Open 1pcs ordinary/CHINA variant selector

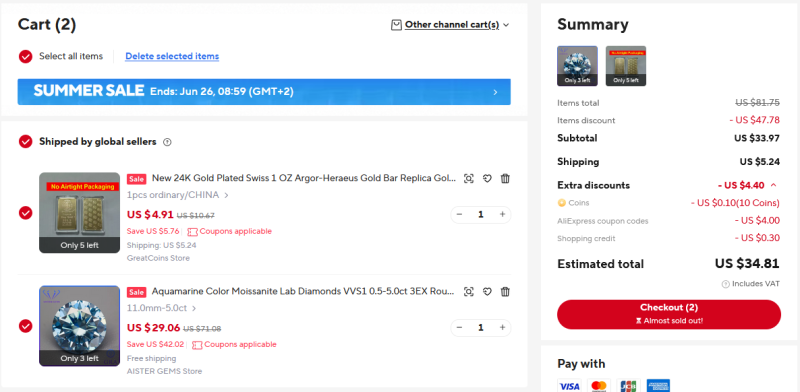pyautogui.click(x=178, y=195)
